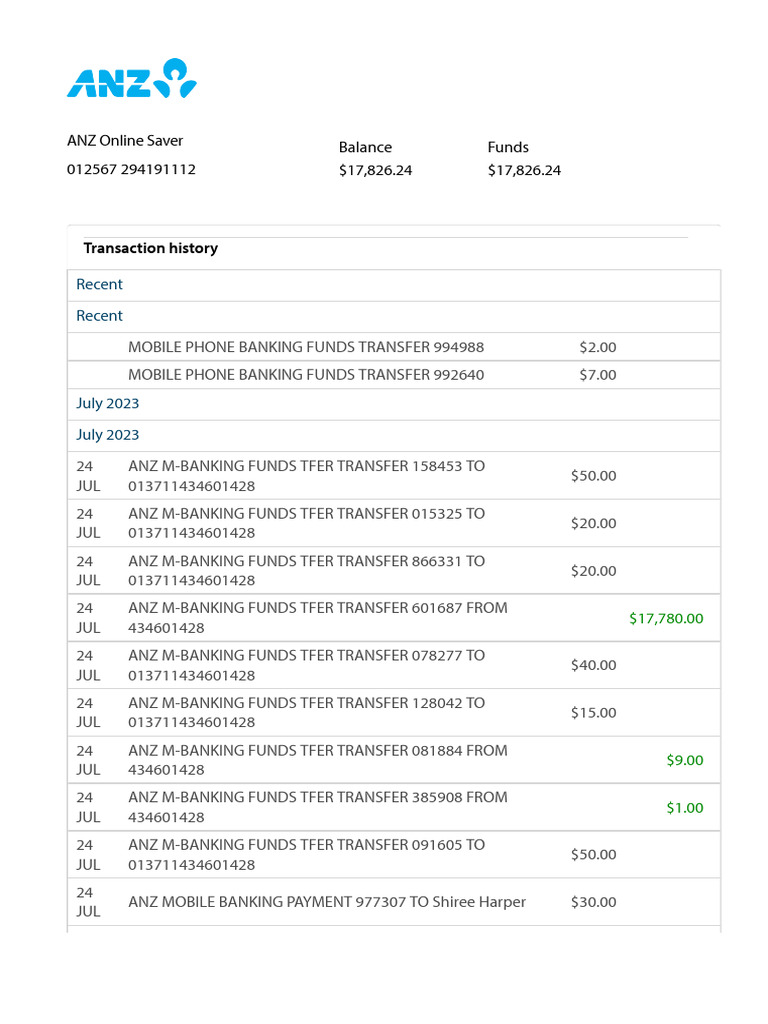Click the 24 JUL date of transfer 158453
Screen dimensions: 768x1024
point(88,476)
